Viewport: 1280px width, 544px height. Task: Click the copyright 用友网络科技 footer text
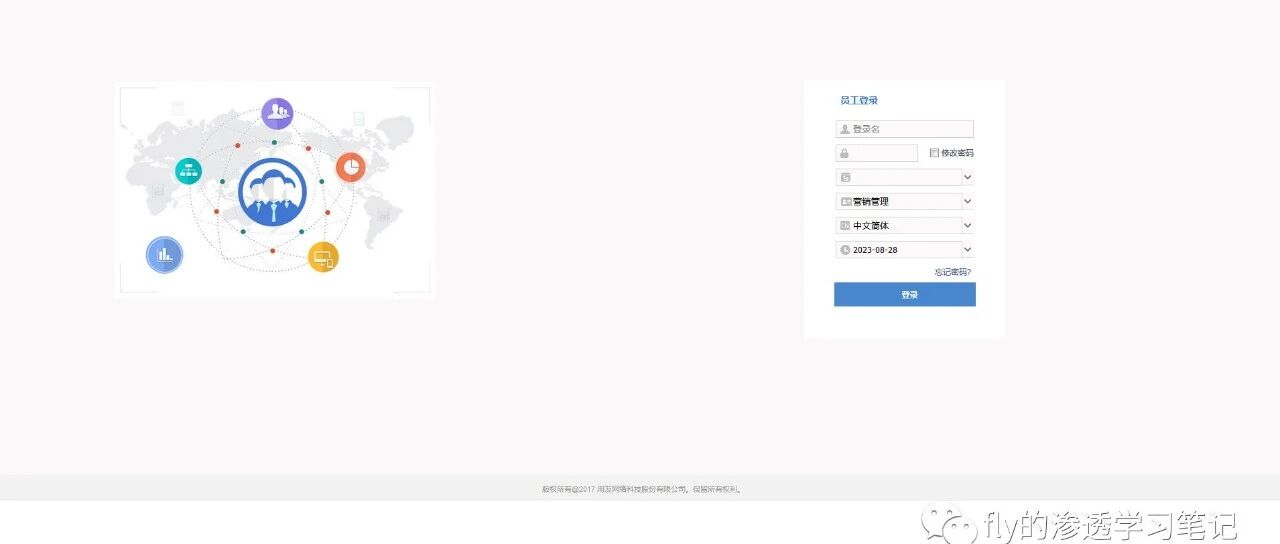tap(640, 490)
